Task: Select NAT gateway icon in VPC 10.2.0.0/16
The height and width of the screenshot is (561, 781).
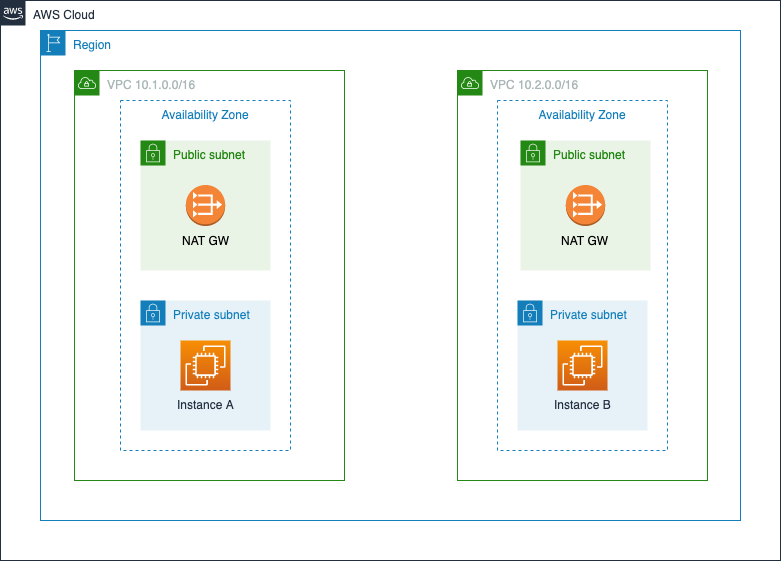Action: [585, 205]
